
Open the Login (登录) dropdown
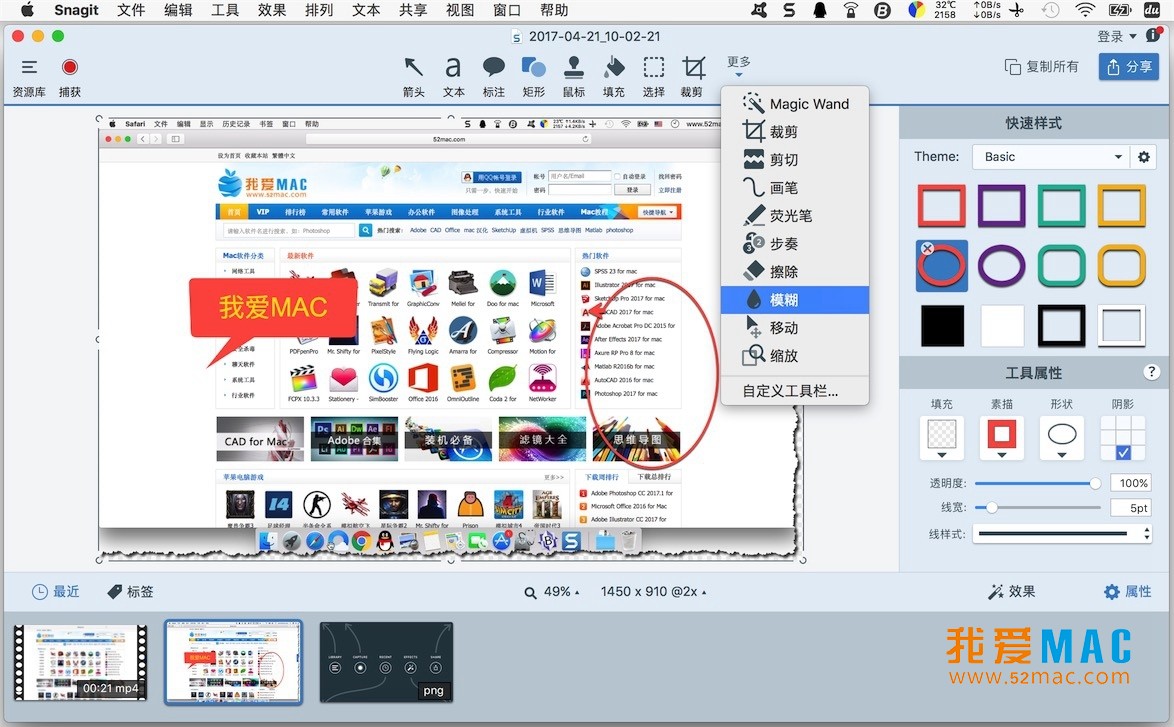coord(1116,36)
